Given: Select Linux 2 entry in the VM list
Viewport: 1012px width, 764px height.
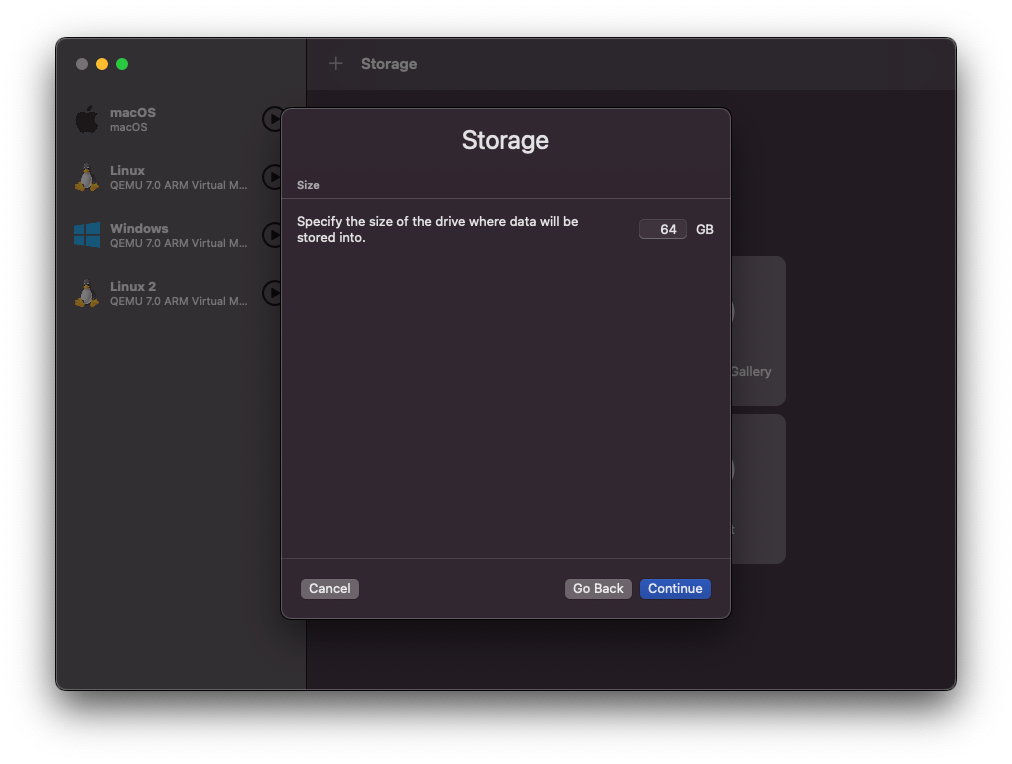Looking at the screenshot, I should click(x=174, y=294).
